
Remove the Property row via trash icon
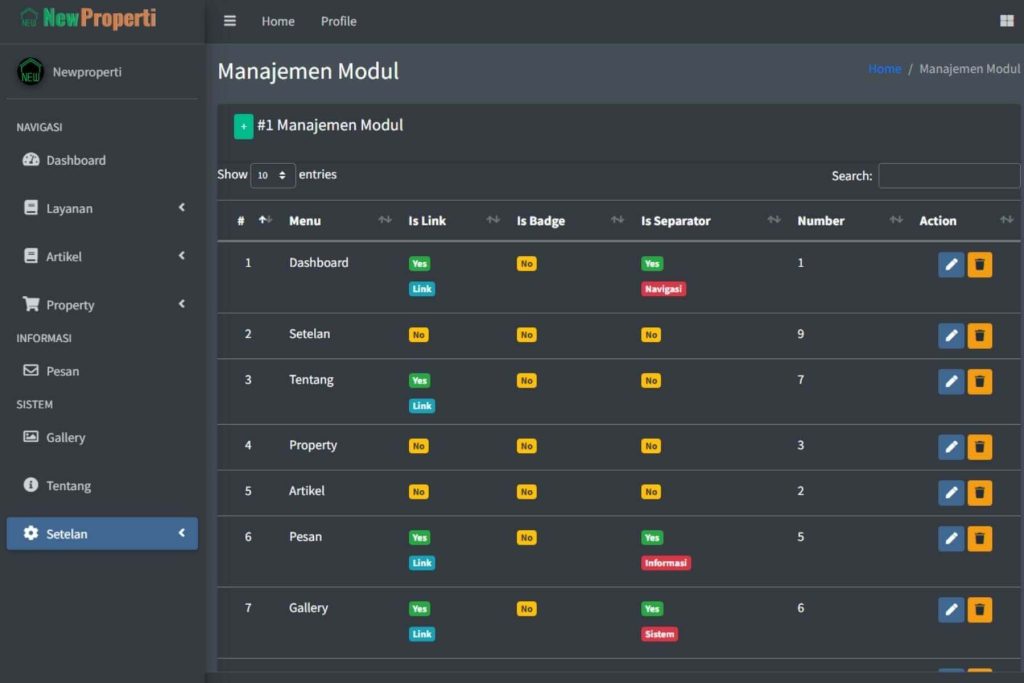pos(980,447)
